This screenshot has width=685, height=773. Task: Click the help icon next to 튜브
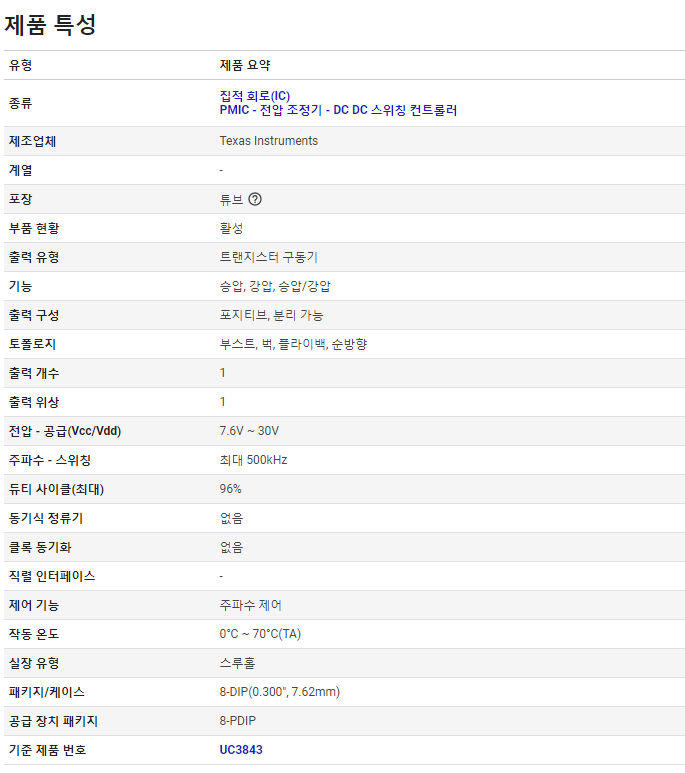255,199
